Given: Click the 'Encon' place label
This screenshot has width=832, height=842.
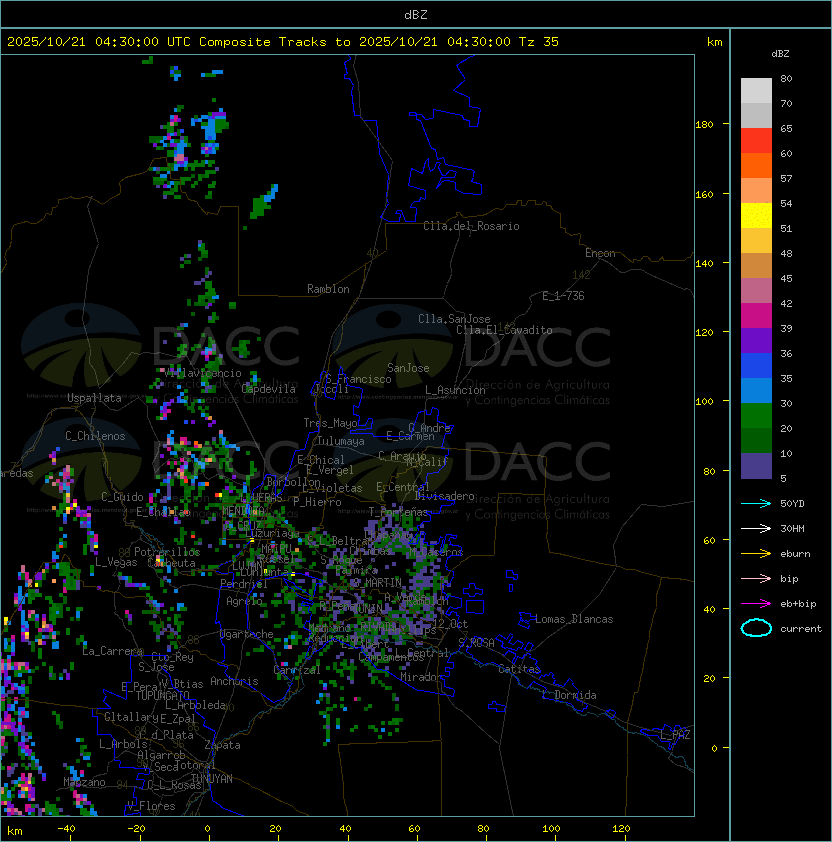Looking at the screenshot, I should pos(600,253).
